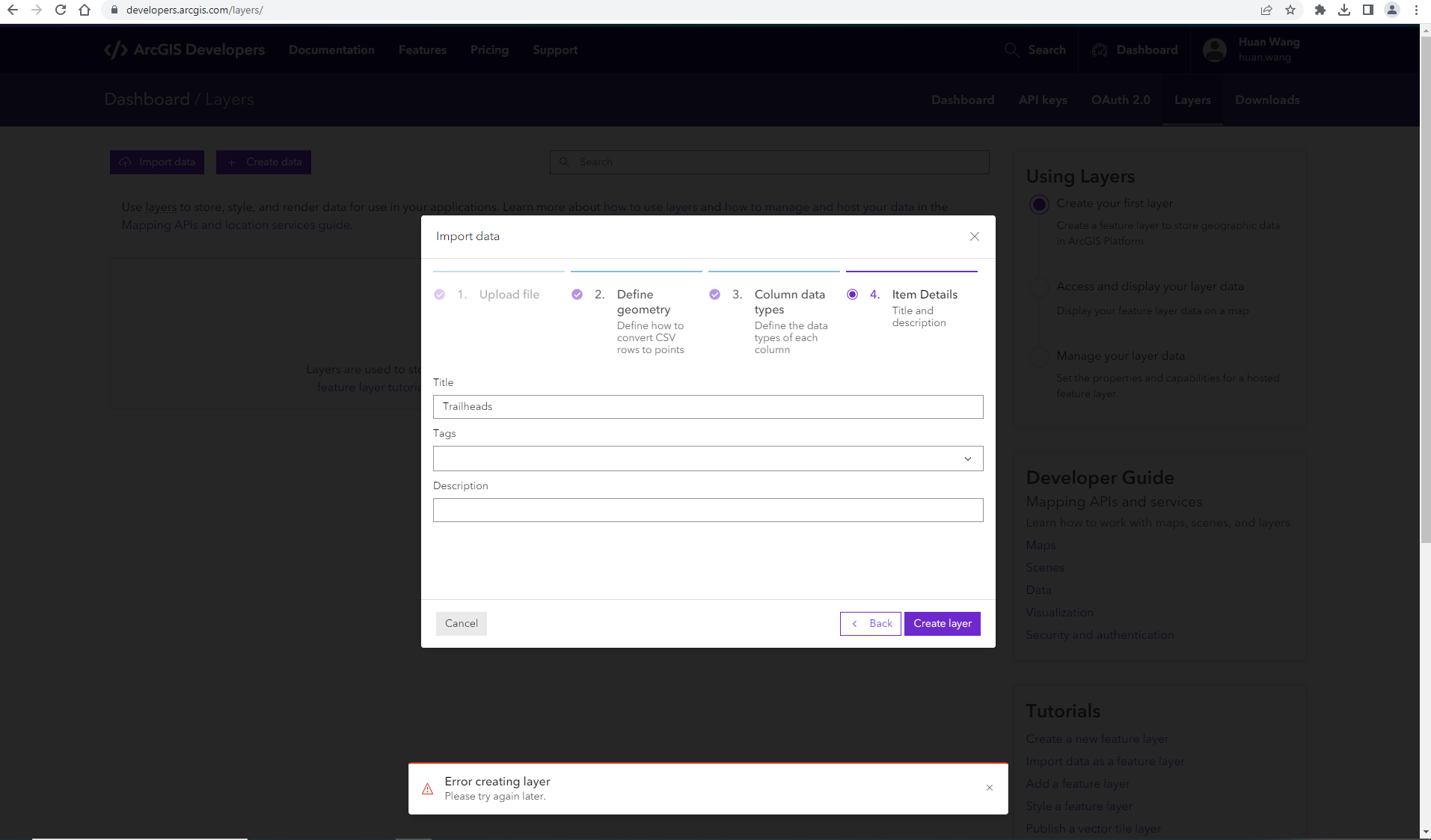Click the Import data button
Screen dimensions: 1431x840
click(157, 162)
